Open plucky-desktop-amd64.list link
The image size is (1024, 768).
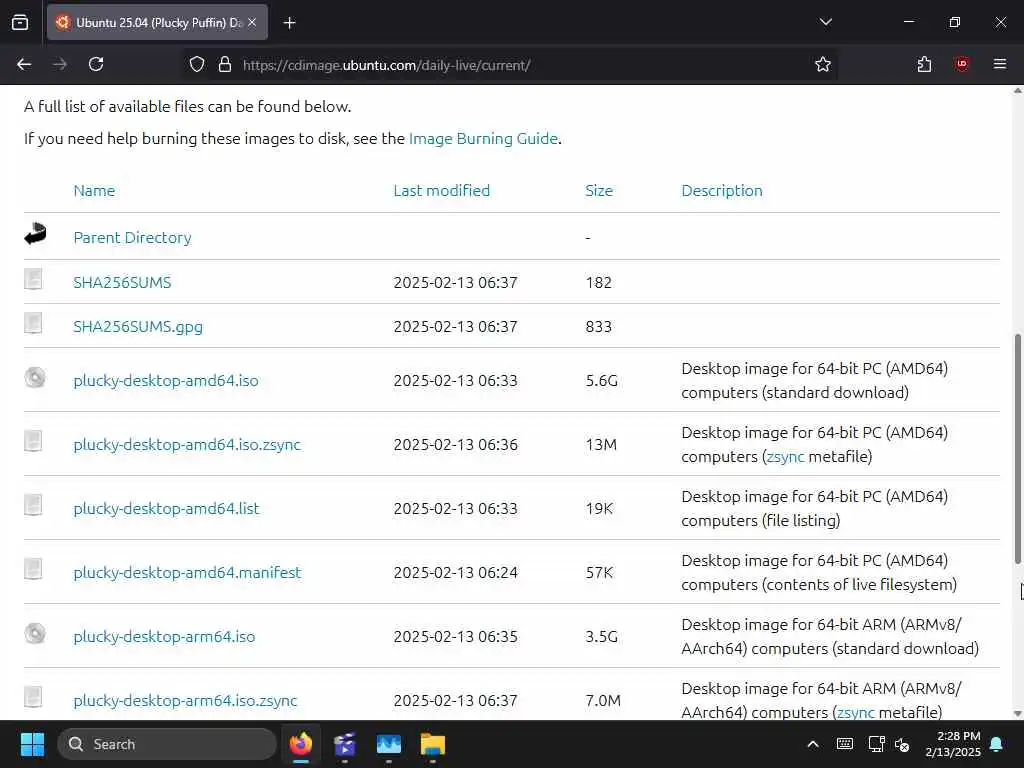coord(166,509)
